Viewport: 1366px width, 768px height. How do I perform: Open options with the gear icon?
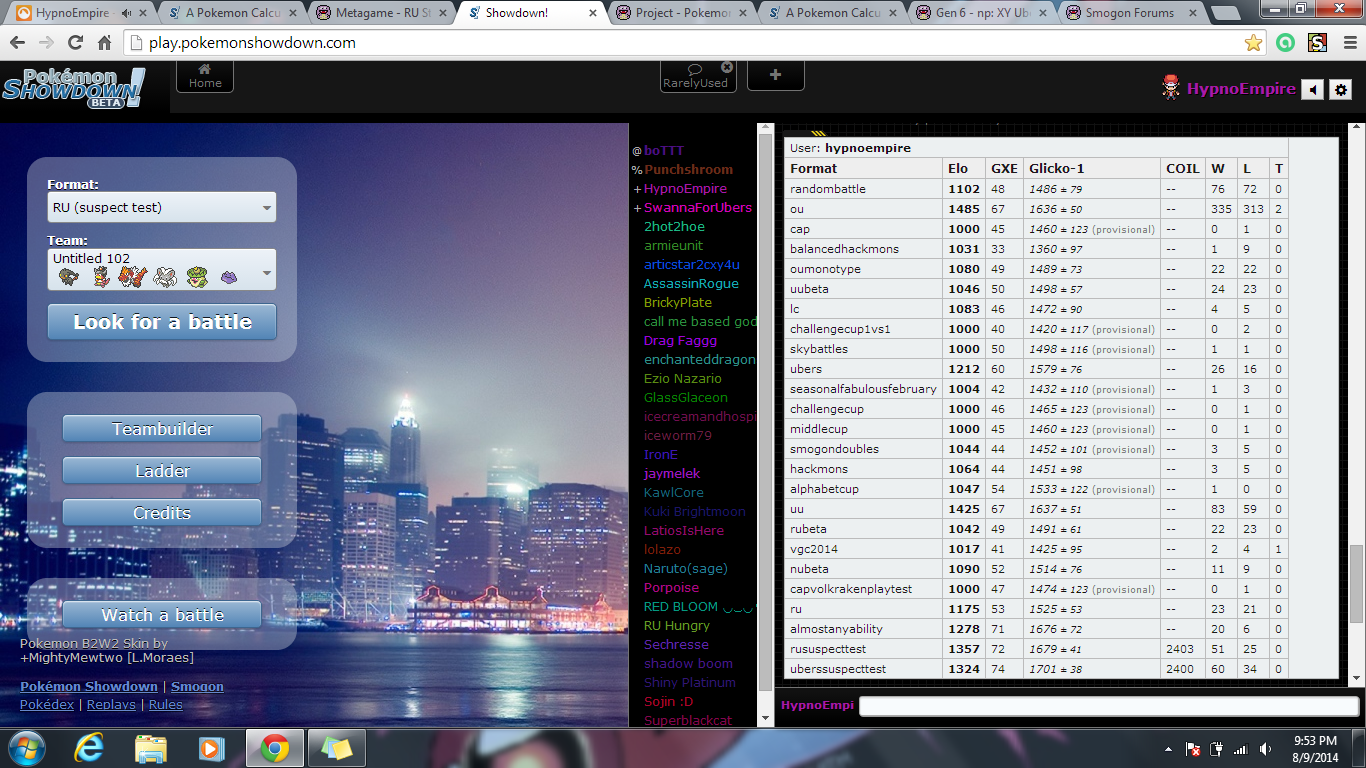(1341, 89)
